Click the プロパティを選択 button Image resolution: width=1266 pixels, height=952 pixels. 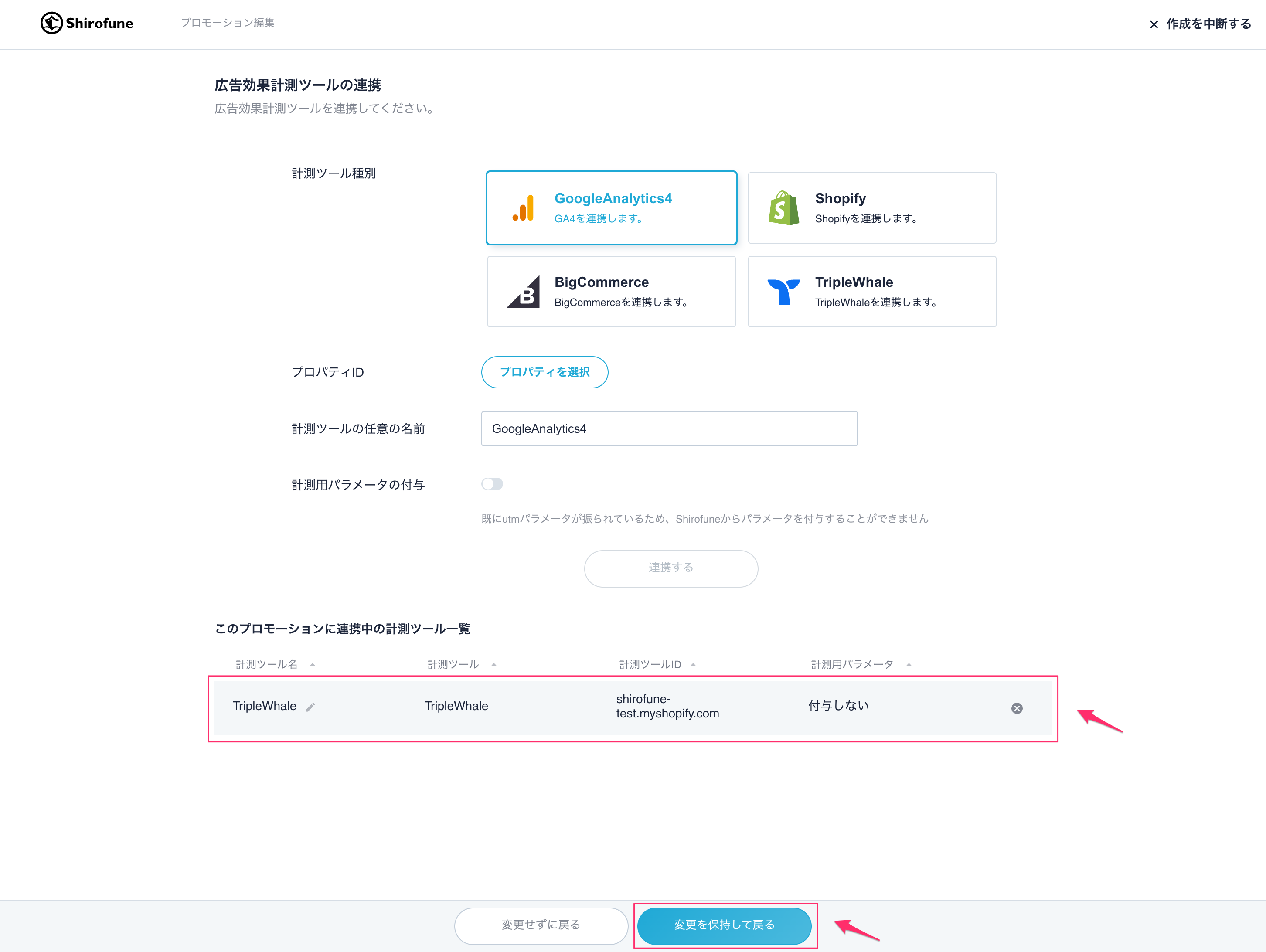pos(545,372)
